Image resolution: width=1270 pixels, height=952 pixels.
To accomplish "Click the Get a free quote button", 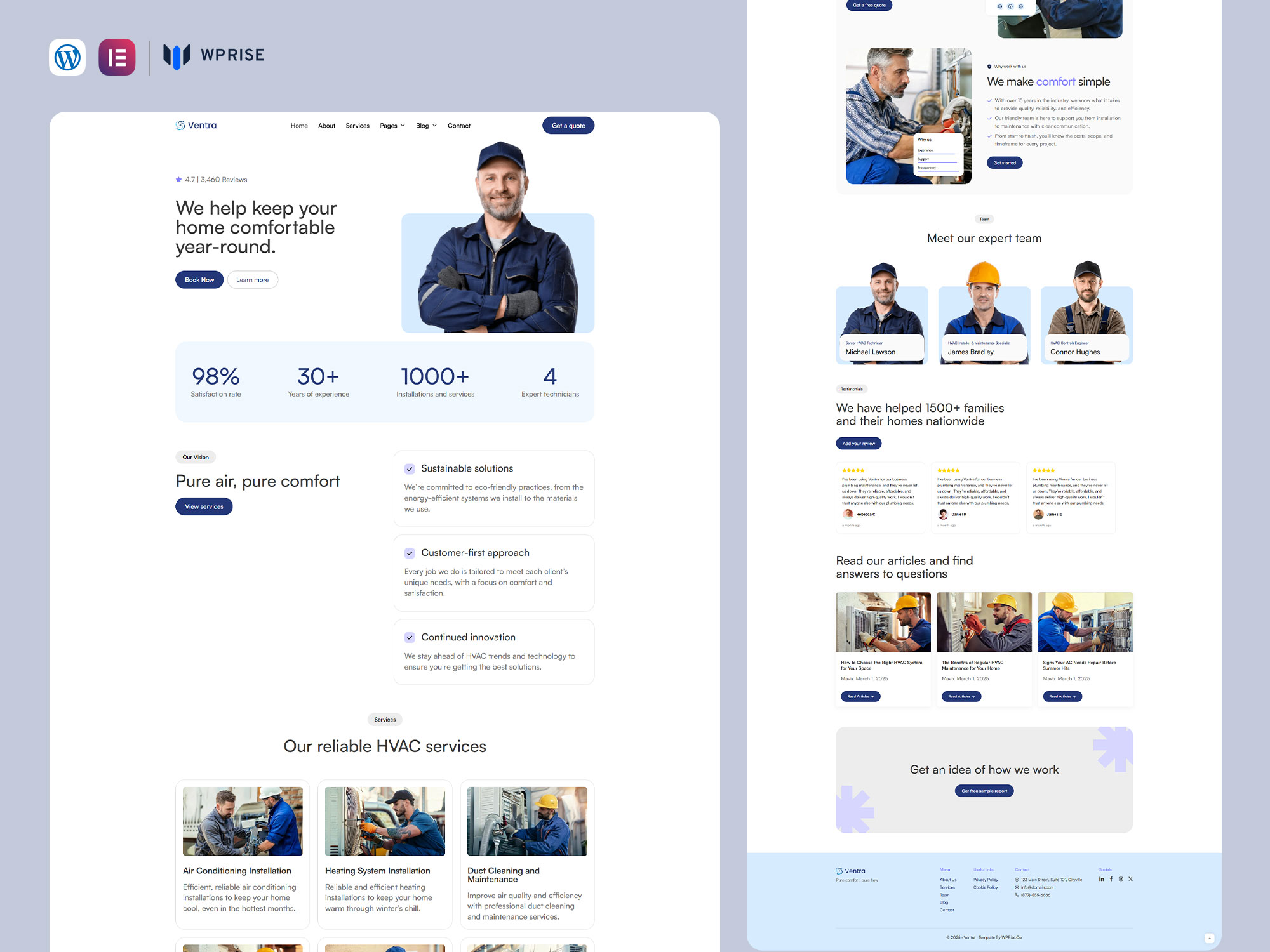I will click(x=869, y=5).
